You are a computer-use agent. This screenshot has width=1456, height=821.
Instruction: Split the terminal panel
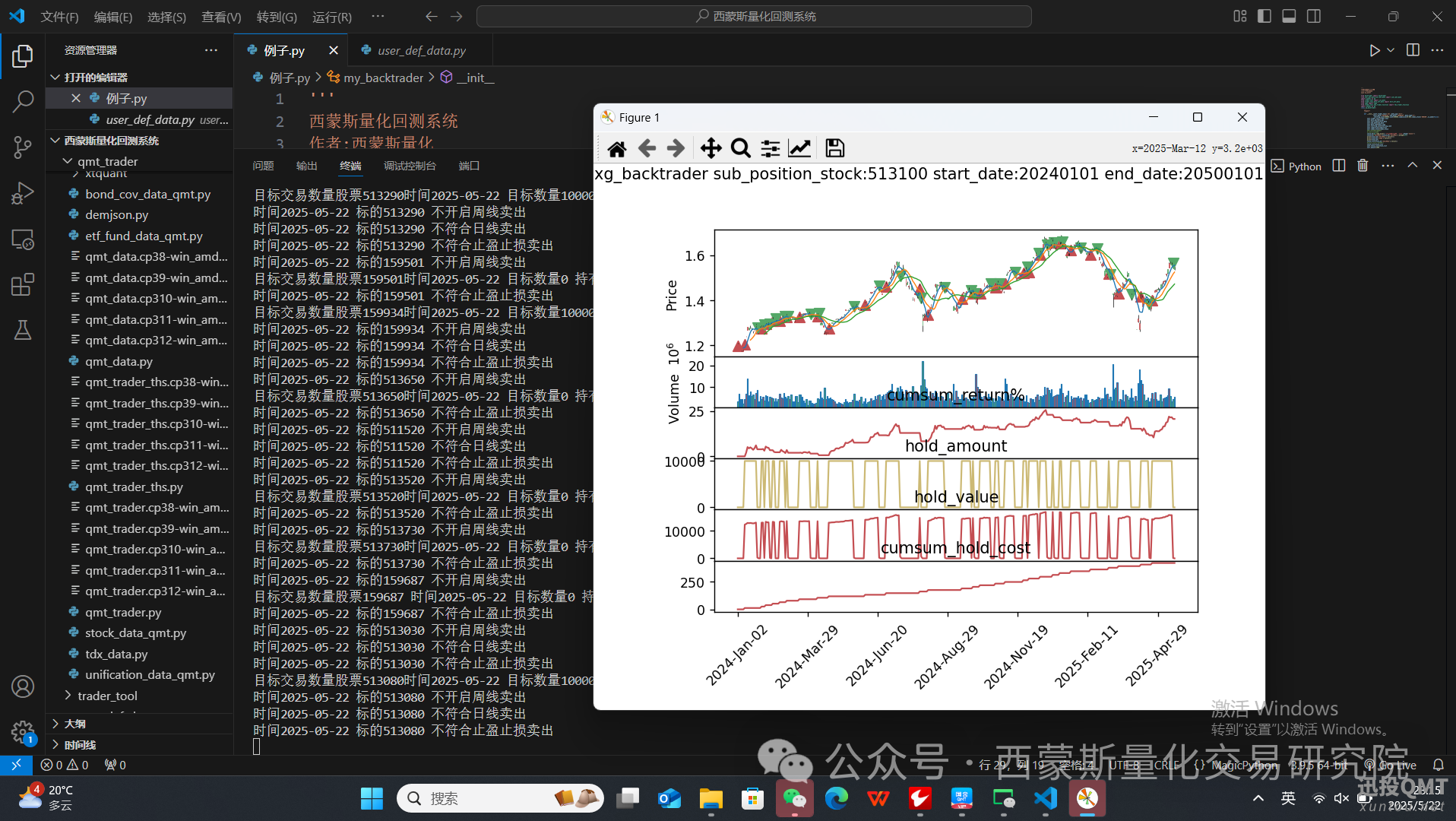pos(1339,166)
